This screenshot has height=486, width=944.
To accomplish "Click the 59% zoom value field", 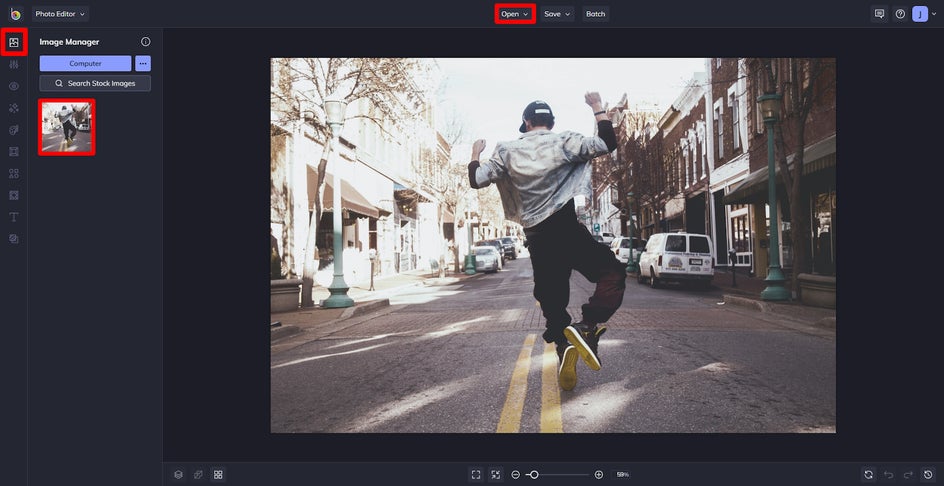I will coord(622,475).
